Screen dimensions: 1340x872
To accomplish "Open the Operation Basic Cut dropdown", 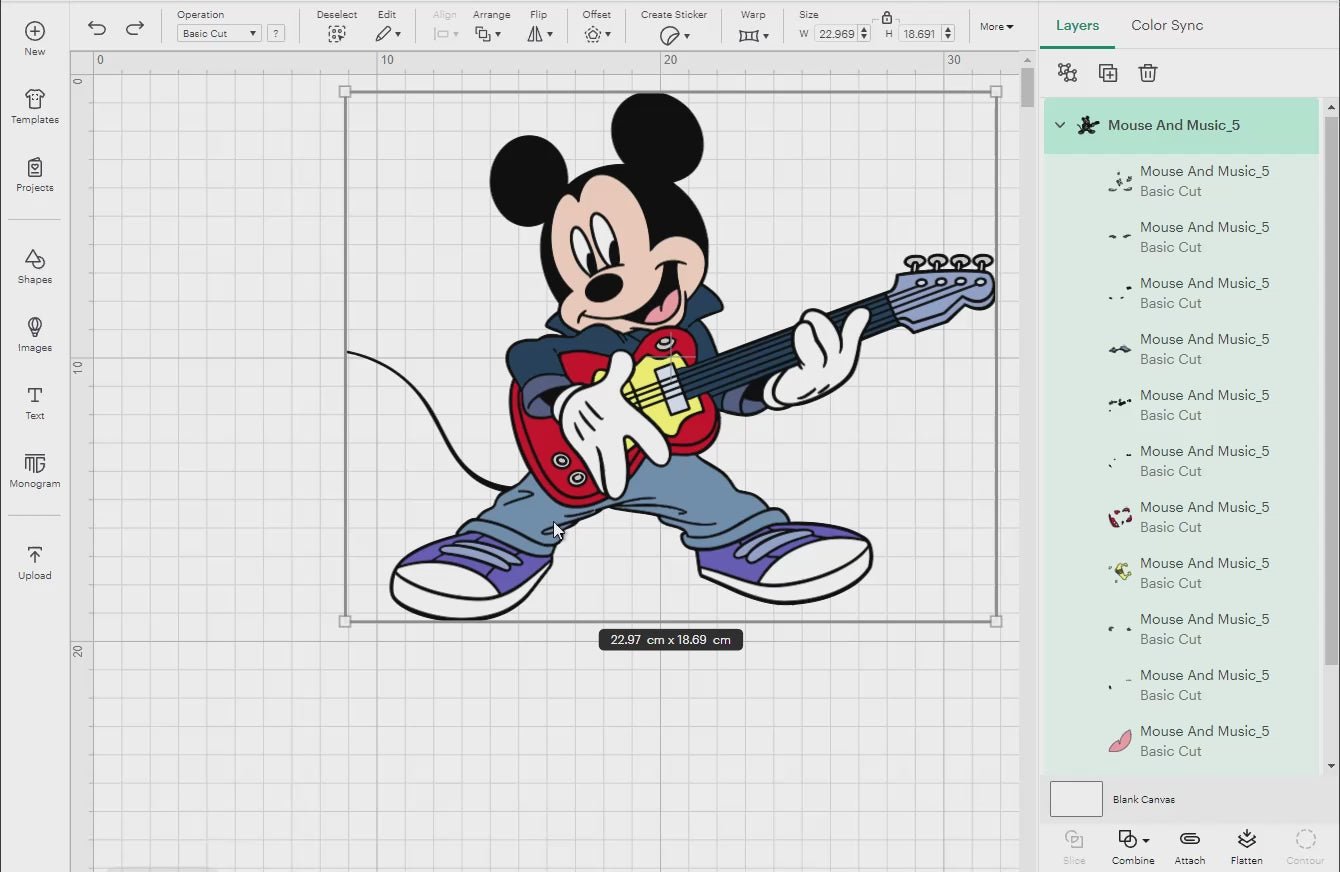I will click(219, 33).
